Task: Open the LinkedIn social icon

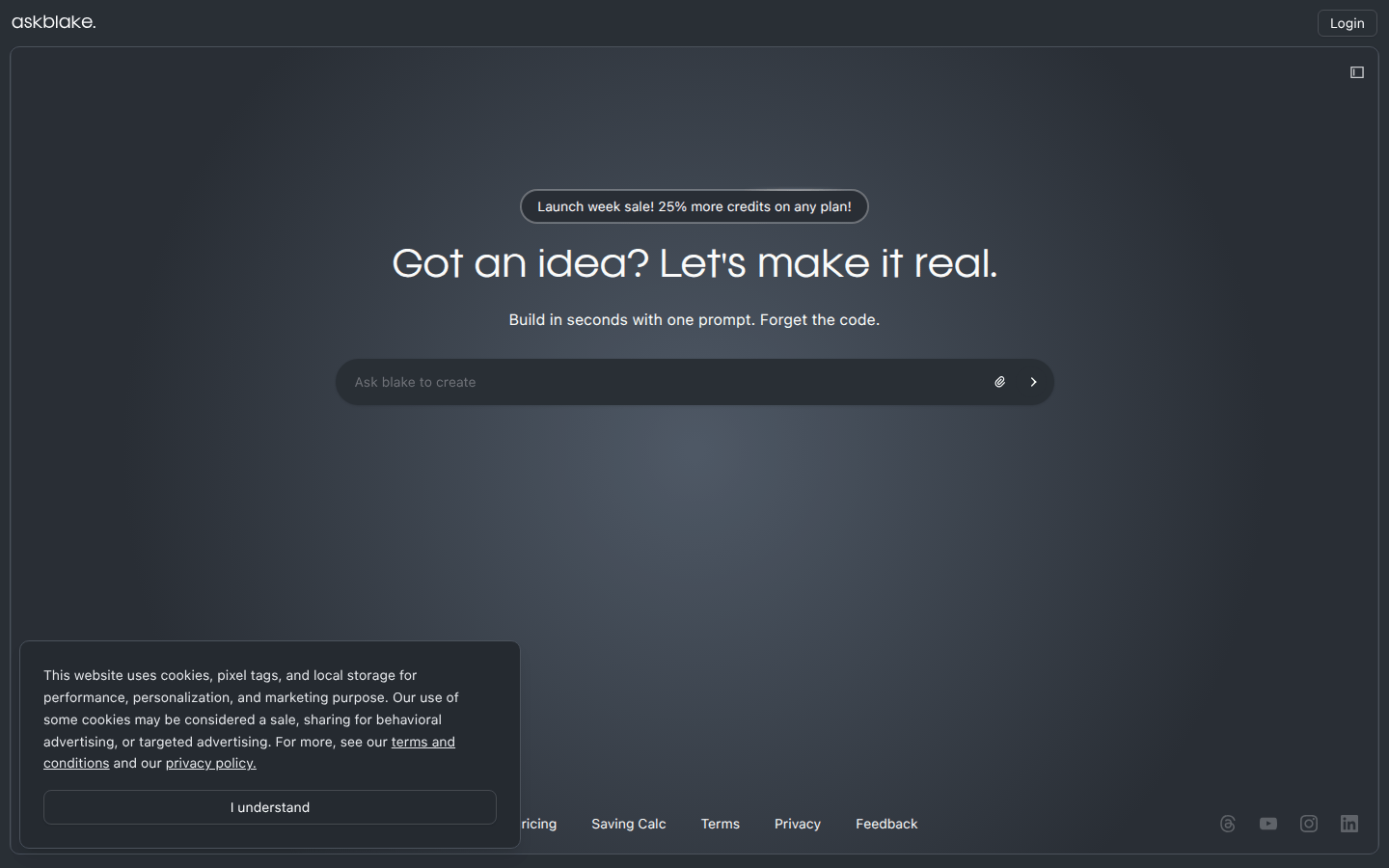Action: 1349,824
